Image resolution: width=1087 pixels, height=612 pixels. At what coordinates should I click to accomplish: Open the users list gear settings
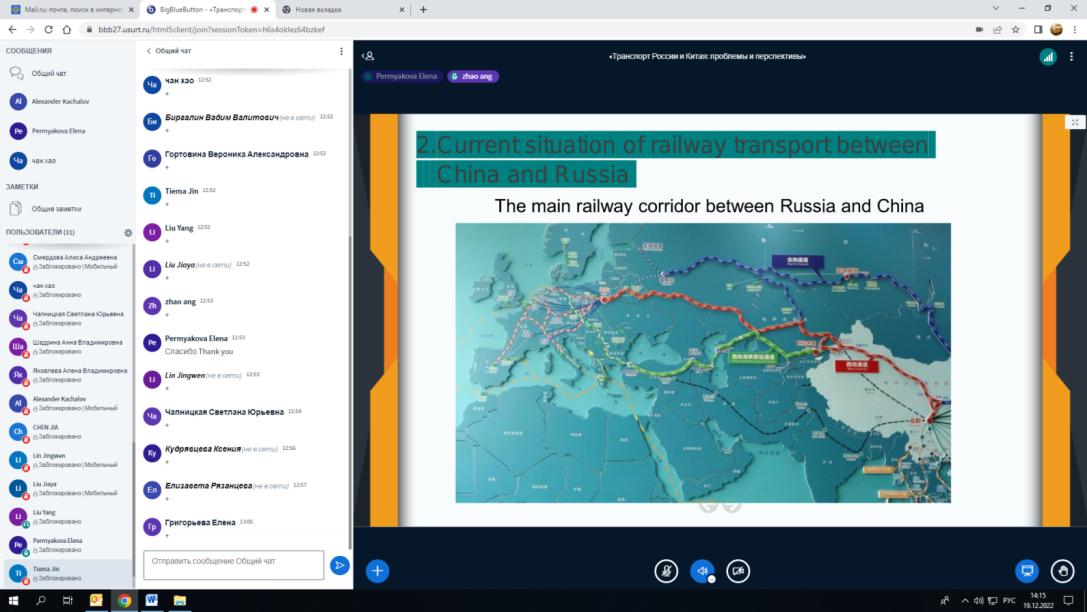(128, 233)
